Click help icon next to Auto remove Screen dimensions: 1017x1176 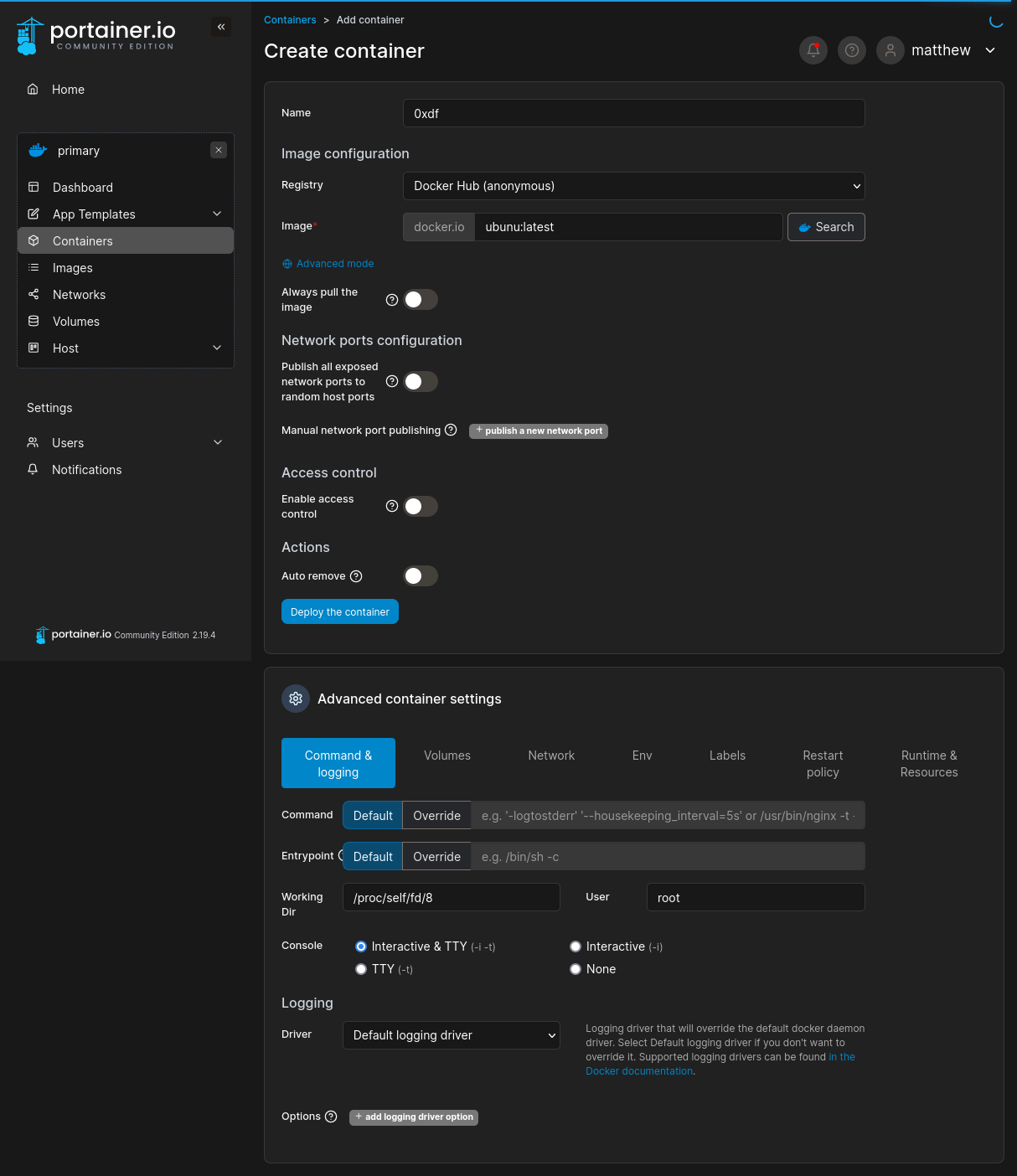(356, 576)
